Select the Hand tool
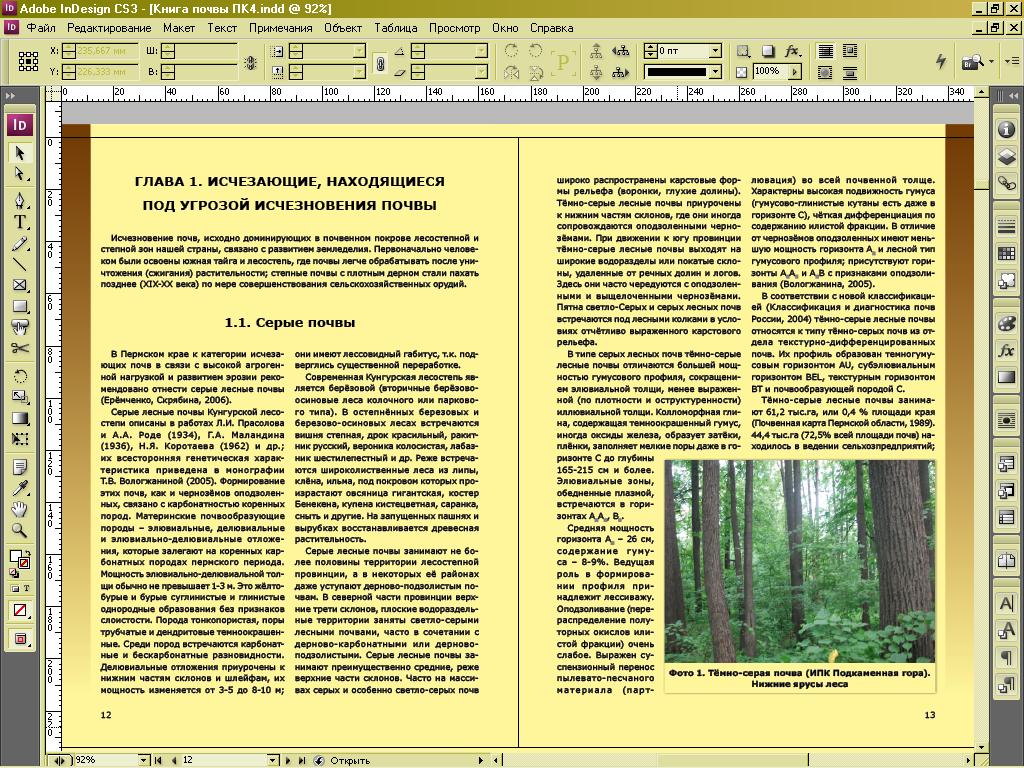This screenshot has width=1024, height=768. pos(20,509)
